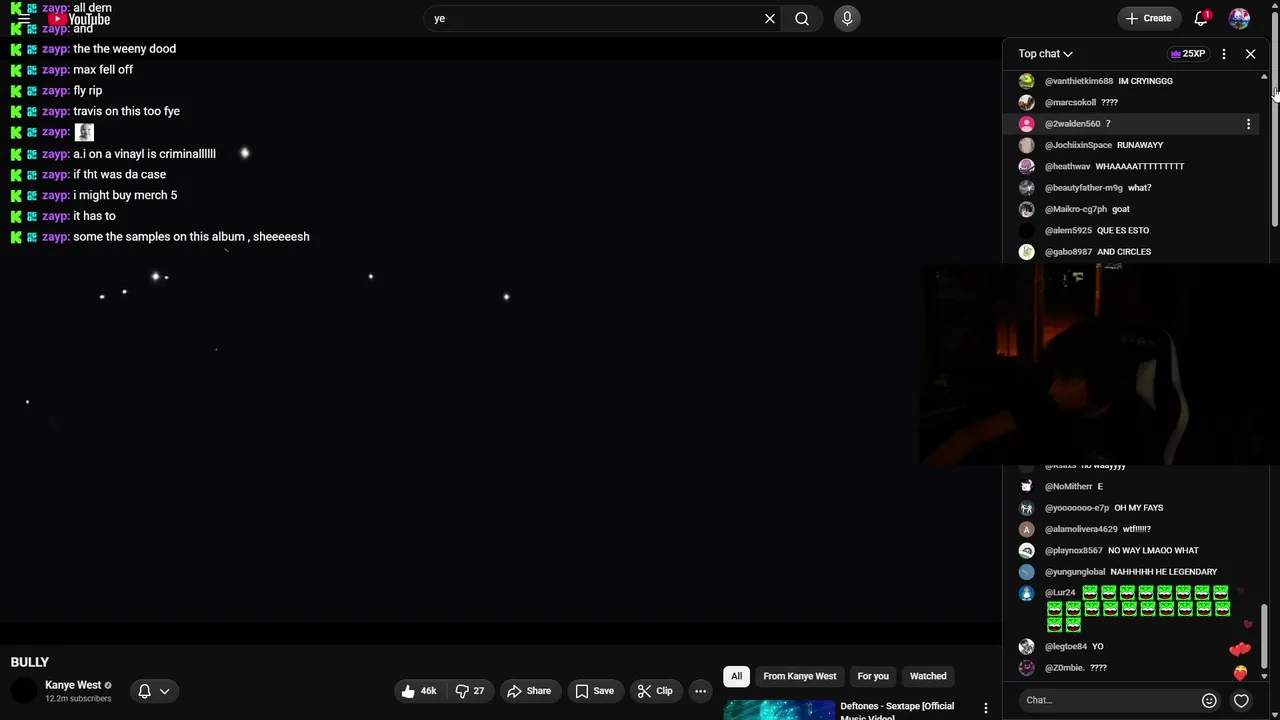Go to YouTube home via logo
This screenshot has height=720, width=1280.
[x=79, y=19]
